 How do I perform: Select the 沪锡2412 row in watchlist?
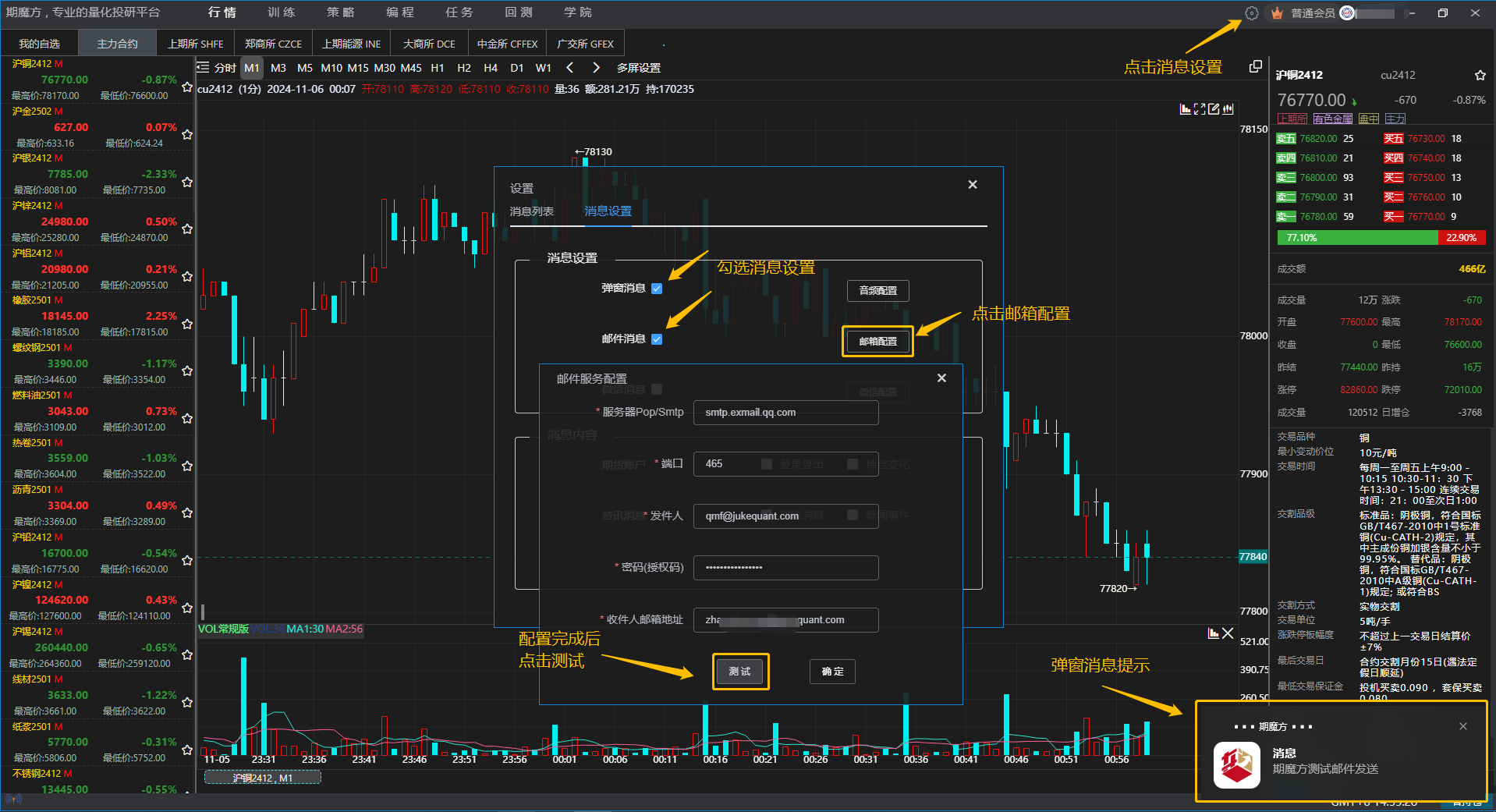point(97,647)
